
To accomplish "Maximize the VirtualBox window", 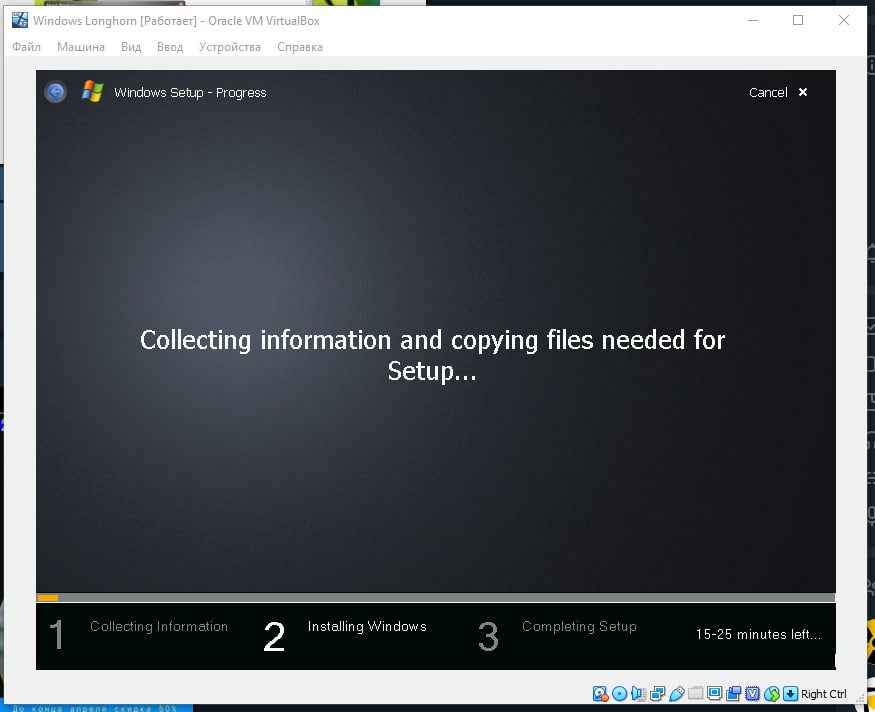I will 798,21.
